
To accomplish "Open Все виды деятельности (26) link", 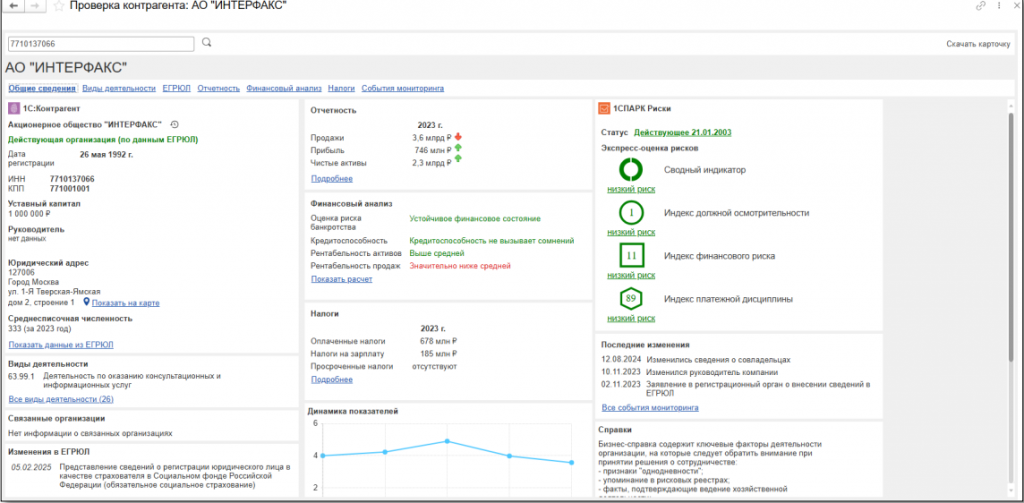I will click(x=61, y=398).
